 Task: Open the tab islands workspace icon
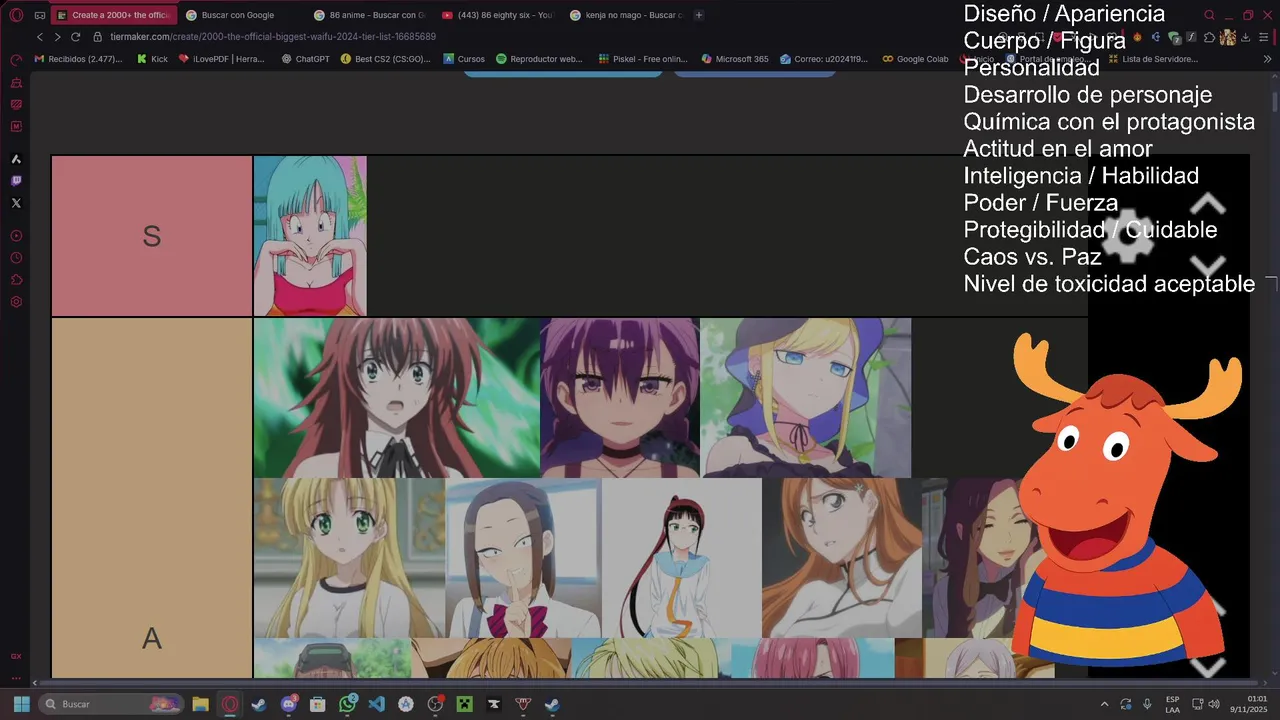pyautogui.click(x=39, y=15)
